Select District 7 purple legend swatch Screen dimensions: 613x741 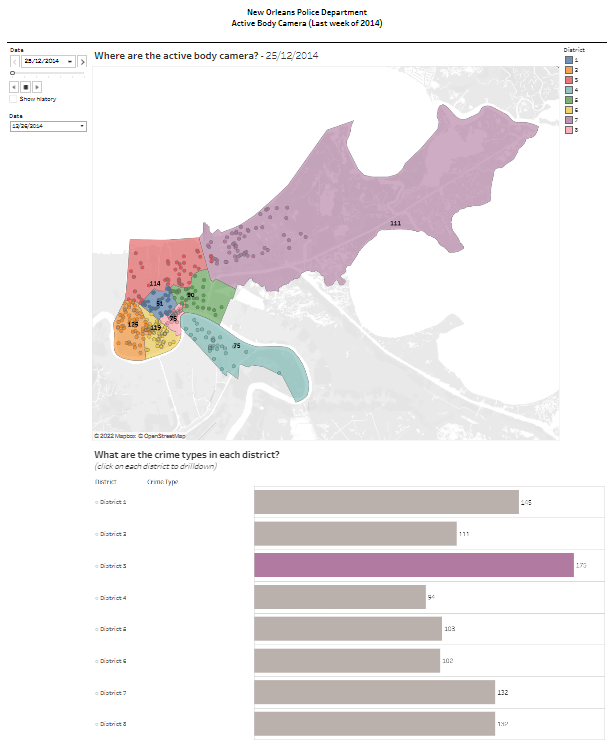(568, 120)
